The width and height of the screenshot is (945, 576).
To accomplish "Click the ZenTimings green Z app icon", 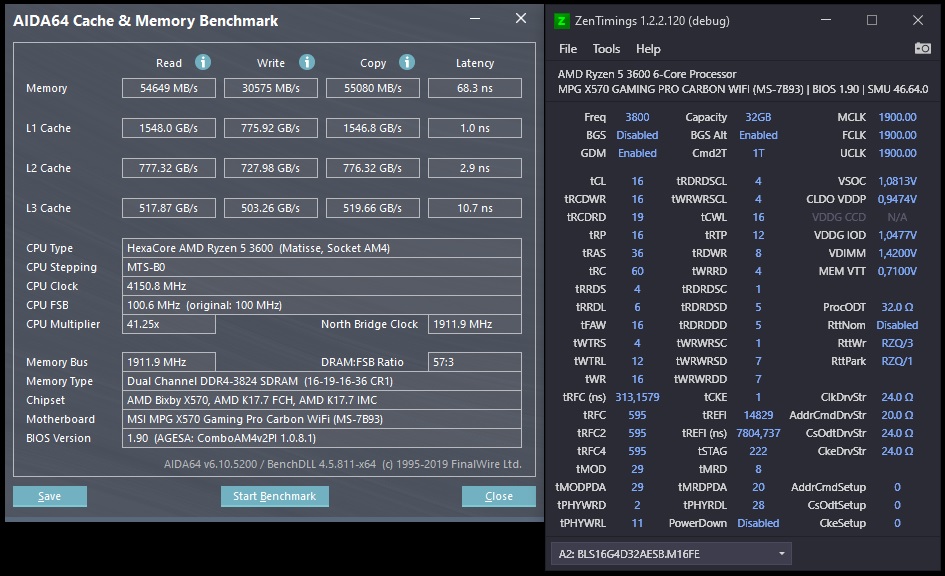I will tap(561, 21).
